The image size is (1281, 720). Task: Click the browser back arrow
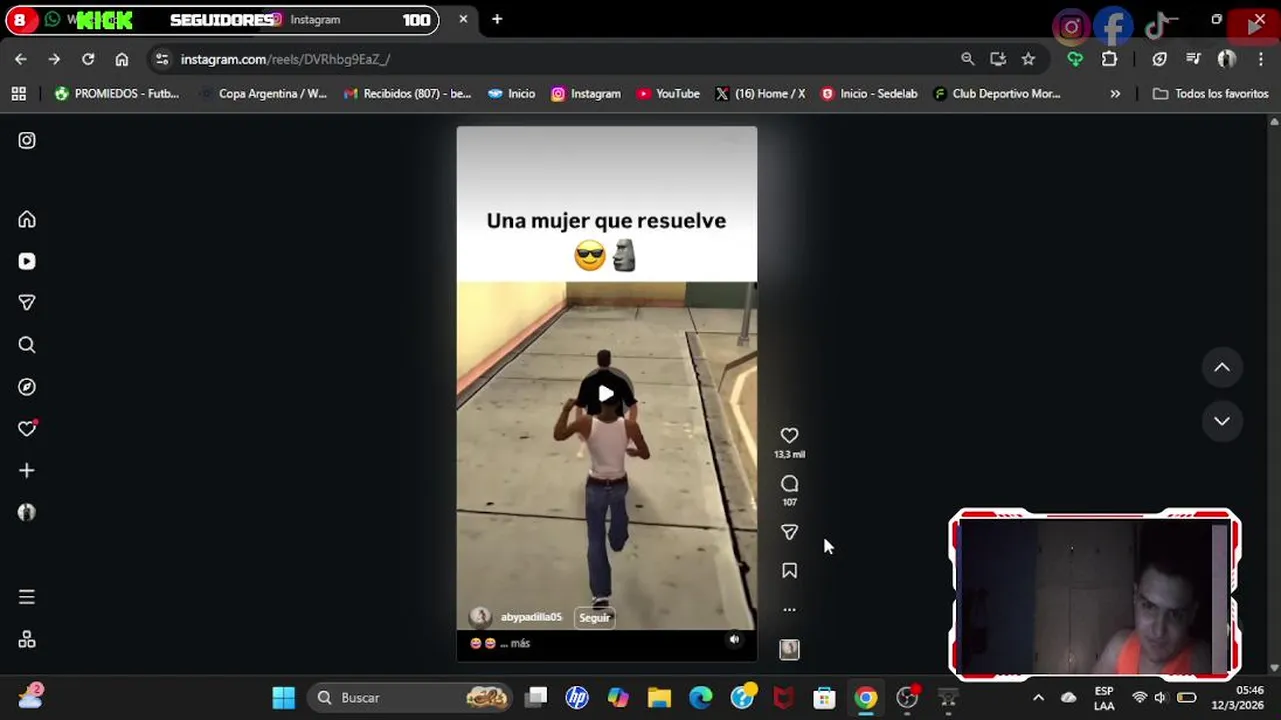(21, 59)
